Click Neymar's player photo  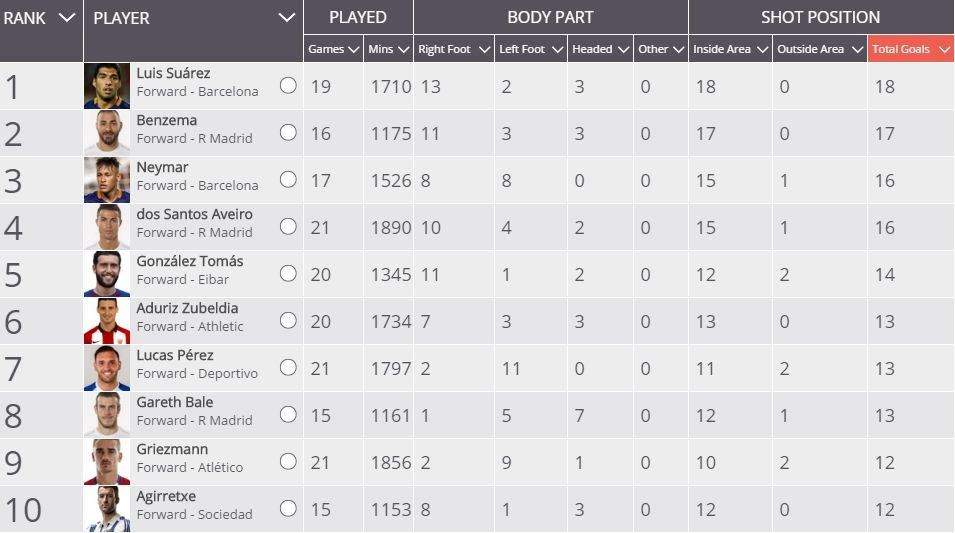point(107,180)
